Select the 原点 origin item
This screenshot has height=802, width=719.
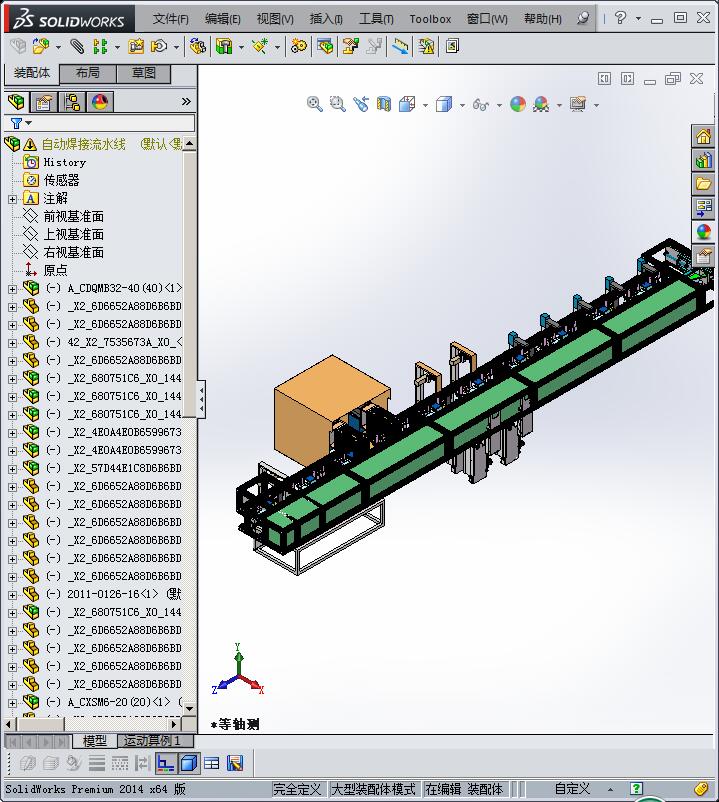[x=55, y=270]
